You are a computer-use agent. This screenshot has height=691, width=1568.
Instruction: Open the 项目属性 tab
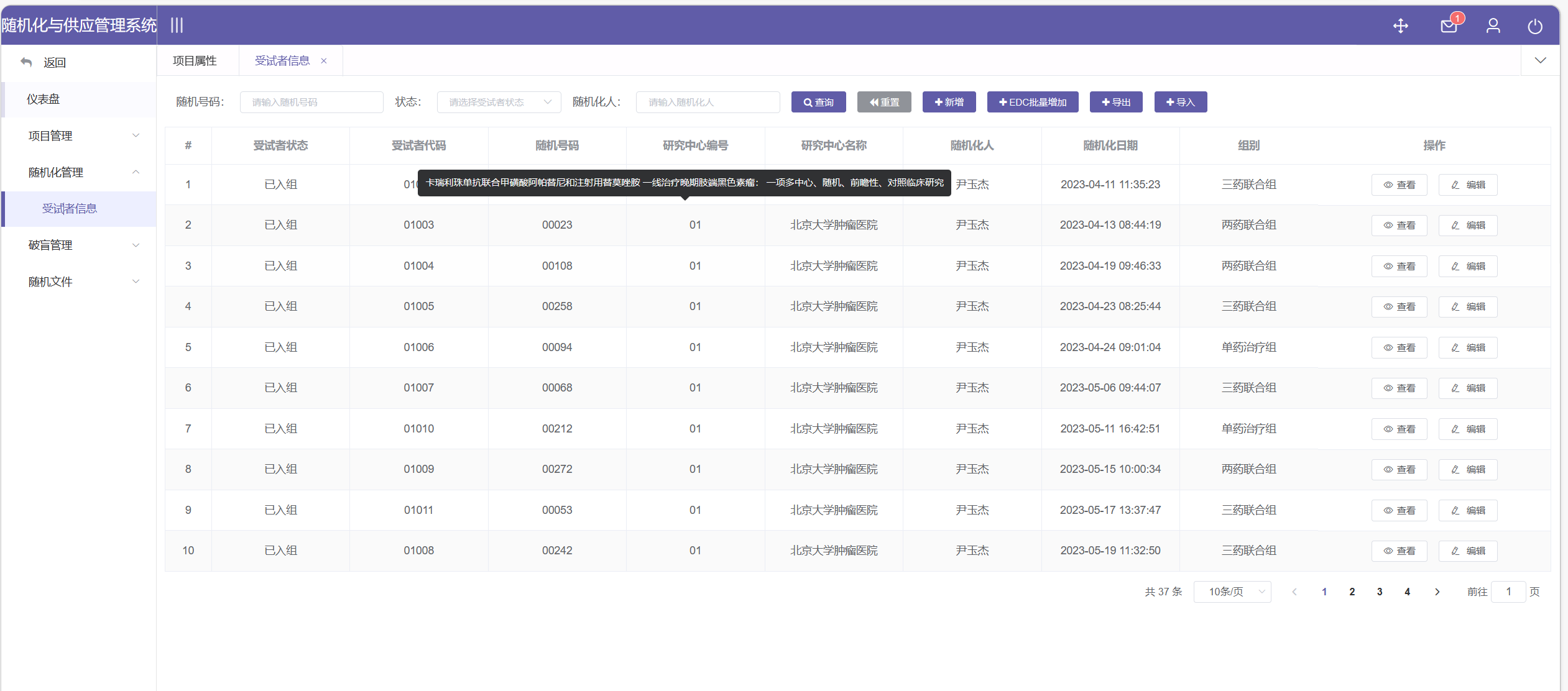click(195, 61)
